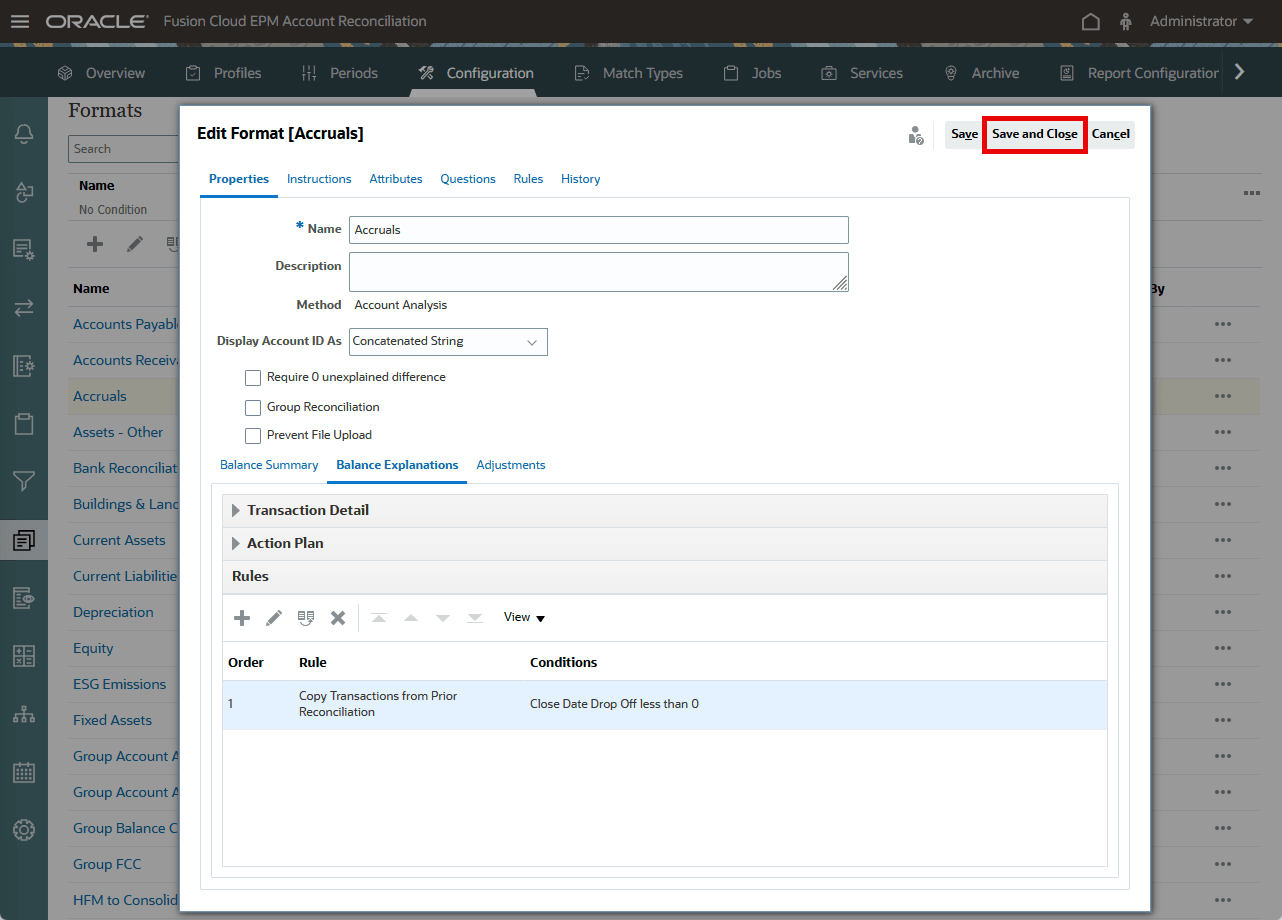Viewport: 1282px width, 920px height.
Task: Open Accounts Payable format
Action: [126, 324]
